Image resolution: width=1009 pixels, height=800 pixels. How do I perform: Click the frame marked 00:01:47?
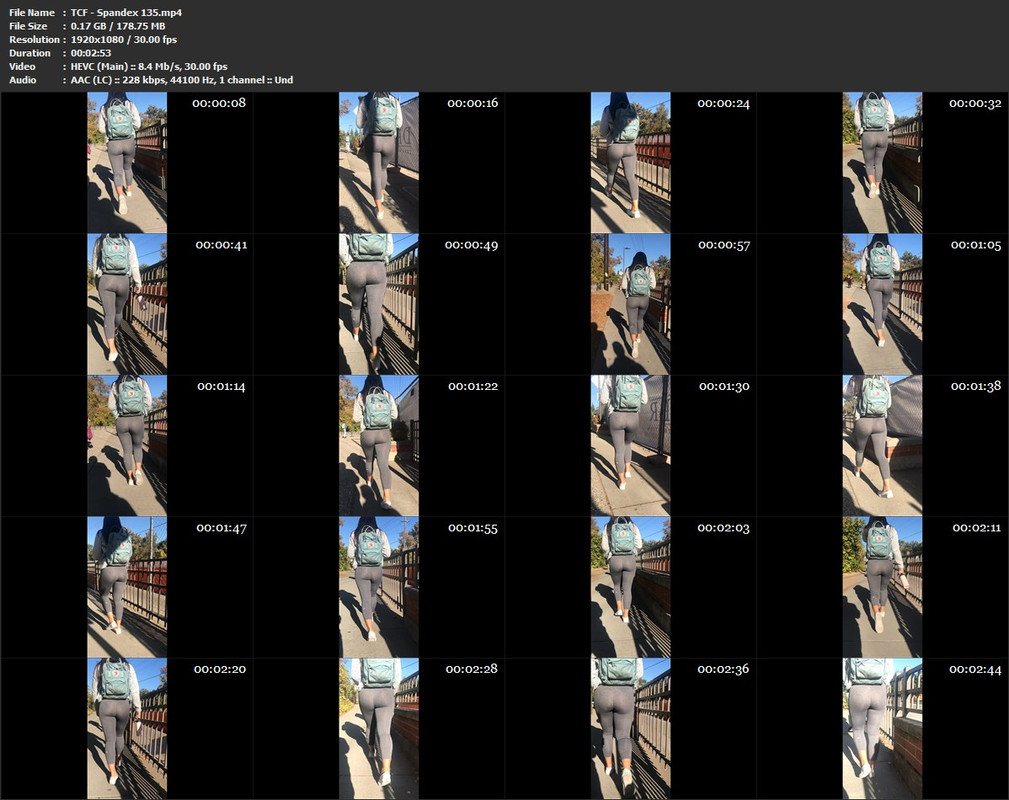pyautogui.click(x=127, y=587)
